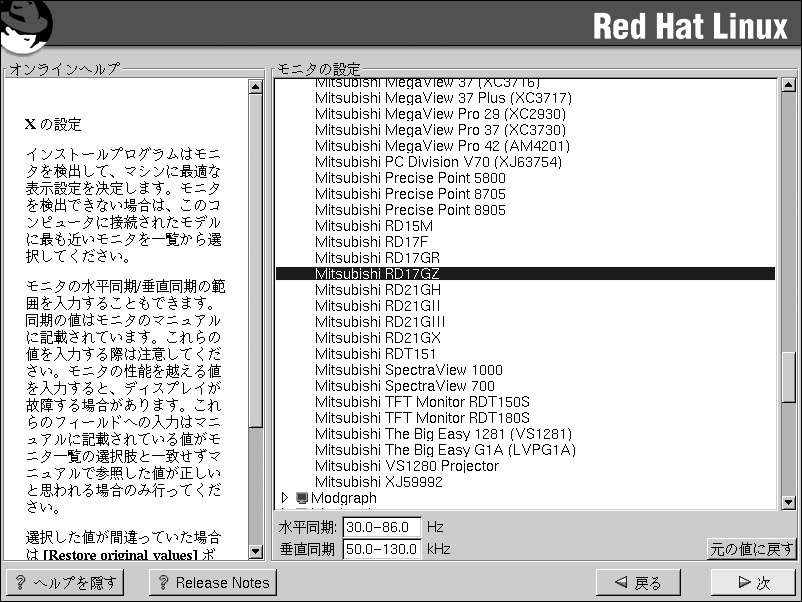Click the monitor icon beside Modgraph
This screenshot has width=802, height=602.
[302, 498]
